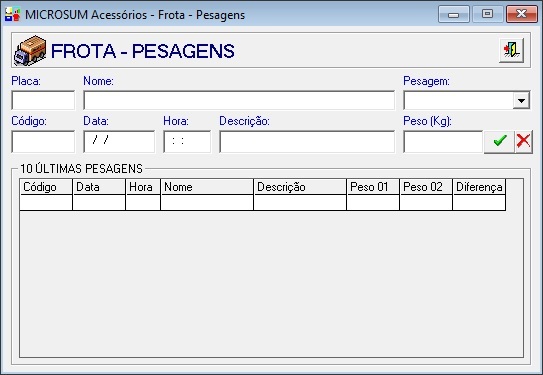Select the empty first row Código cell
The width and height of the screenshot is (543, 375).
click(46, 203)
